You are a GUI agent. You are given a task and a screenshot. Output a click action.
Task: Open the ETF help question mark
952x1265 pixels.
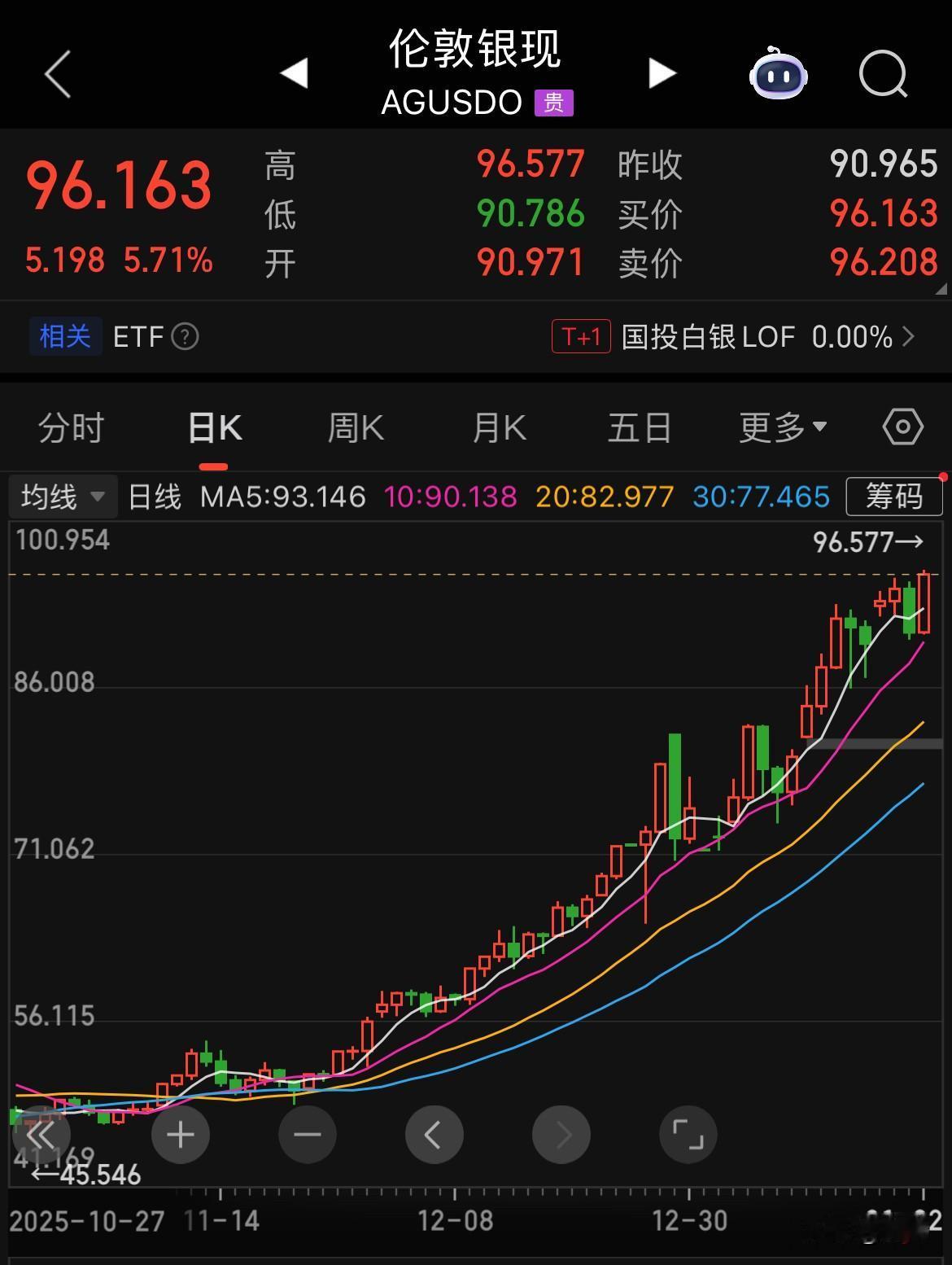coord(184,336)
